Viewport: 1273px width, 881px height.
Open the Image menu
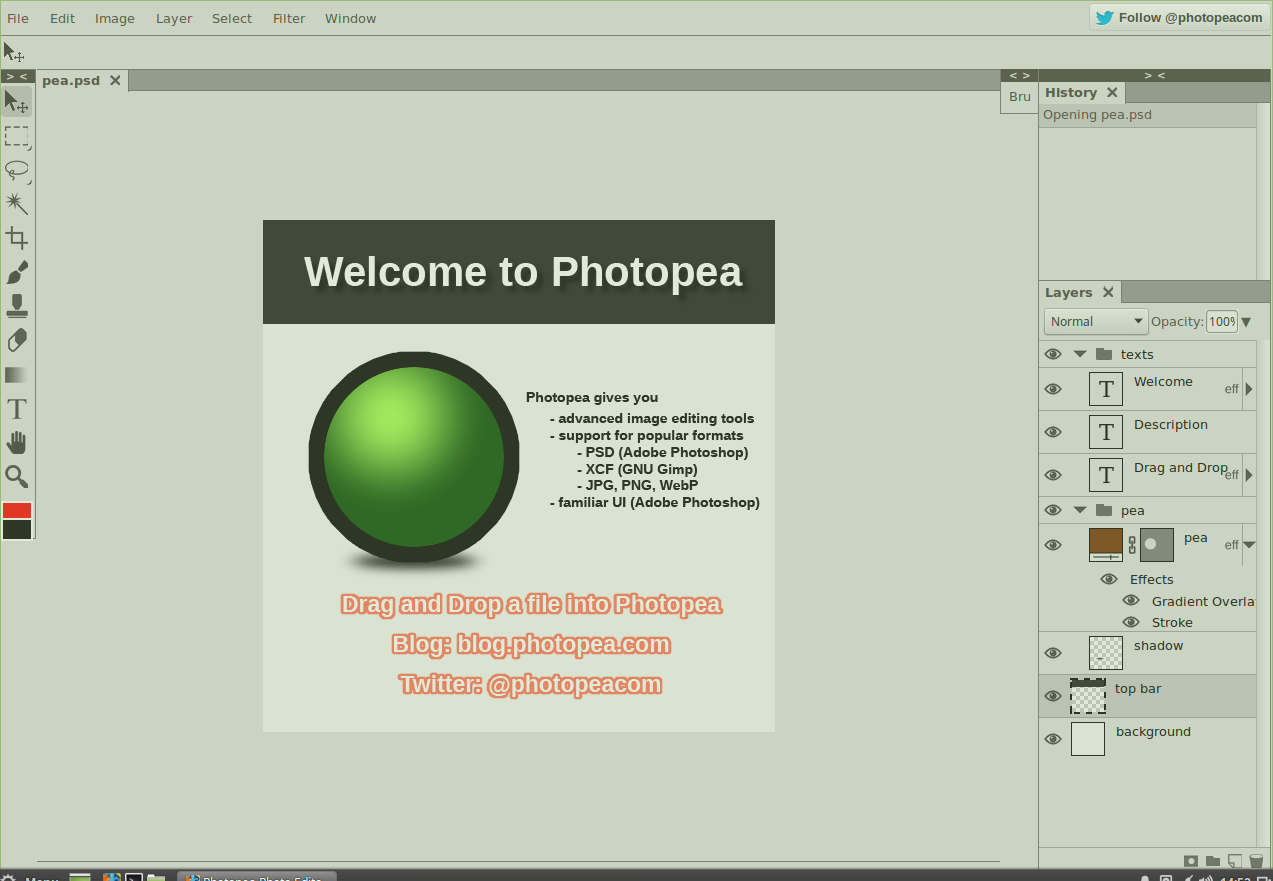115,18
